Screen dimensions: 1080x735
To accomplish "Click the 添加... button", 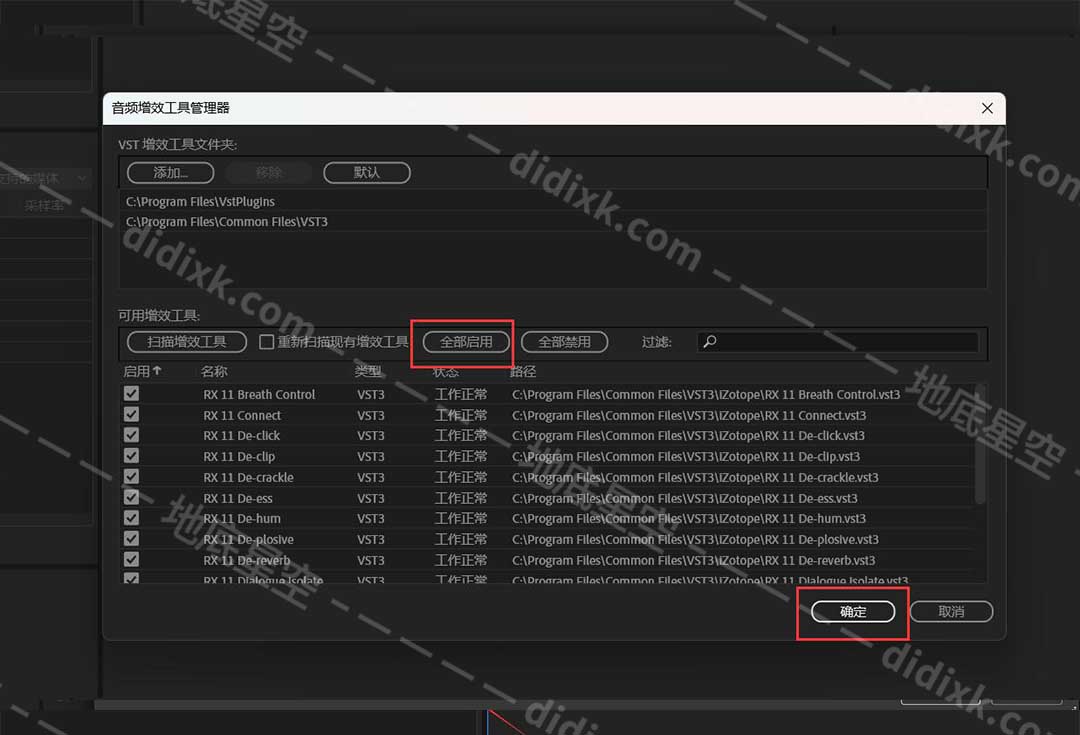I will (170, 172).
